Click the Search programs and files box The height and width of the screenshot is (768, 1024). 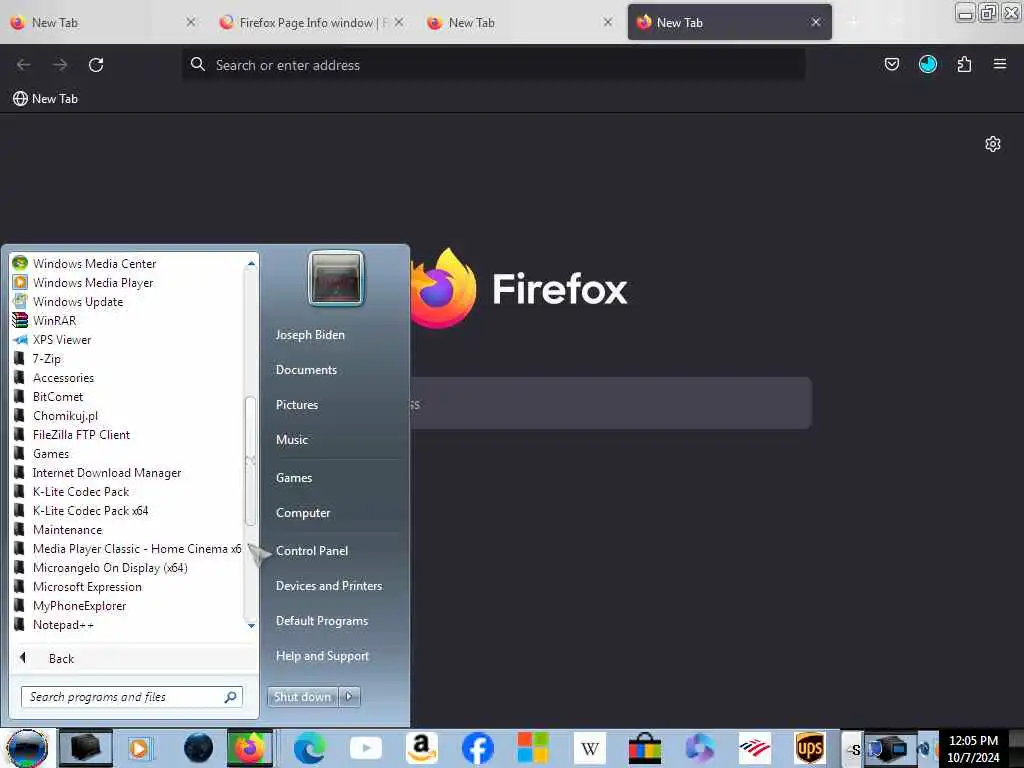(124, 697)
